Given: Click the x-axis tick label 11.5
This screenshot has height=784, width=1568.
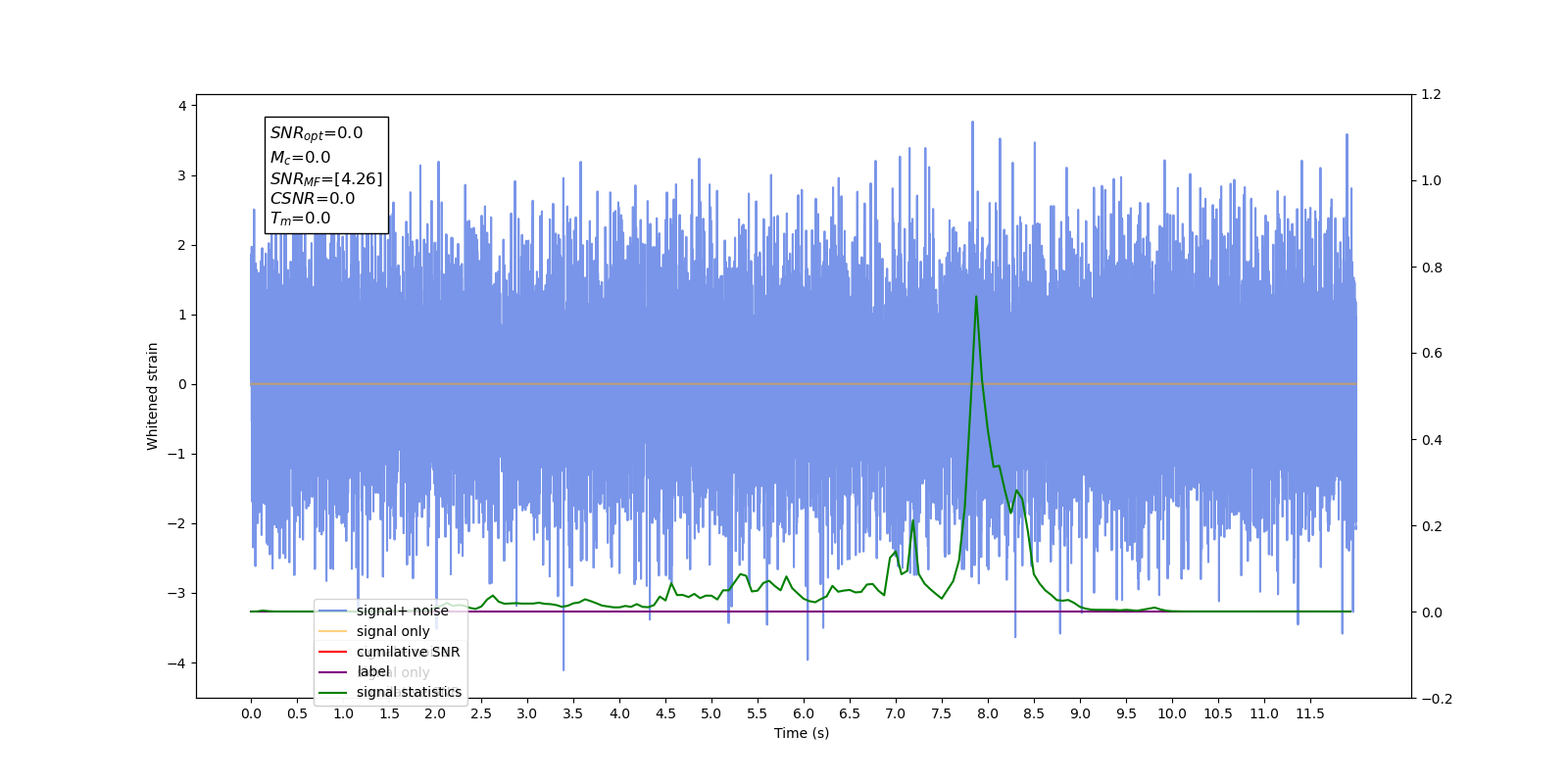Looking at the screenshot, I should (x=1310, y=713).
